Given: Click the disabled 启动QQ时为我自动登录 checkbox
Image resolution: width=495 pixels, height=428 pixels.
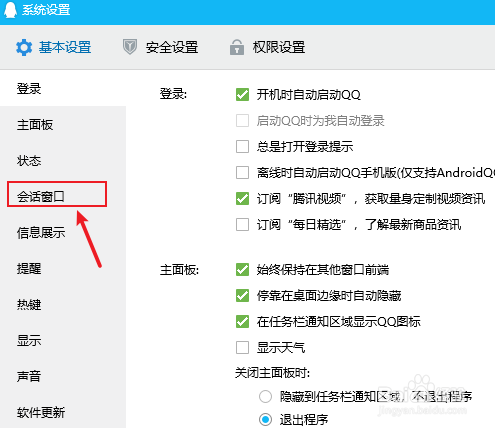Looking at the screenshot, I should pyautogui.click(x=242, y=121).
